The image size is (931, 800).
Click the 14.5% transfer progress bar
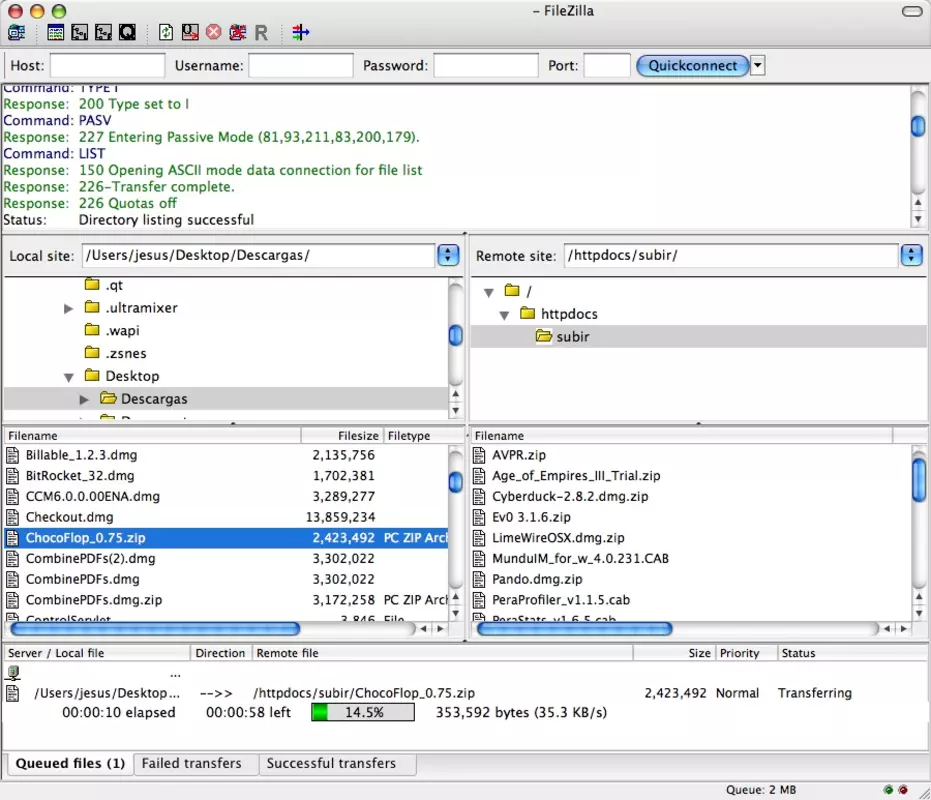click(x=363, y=713)
